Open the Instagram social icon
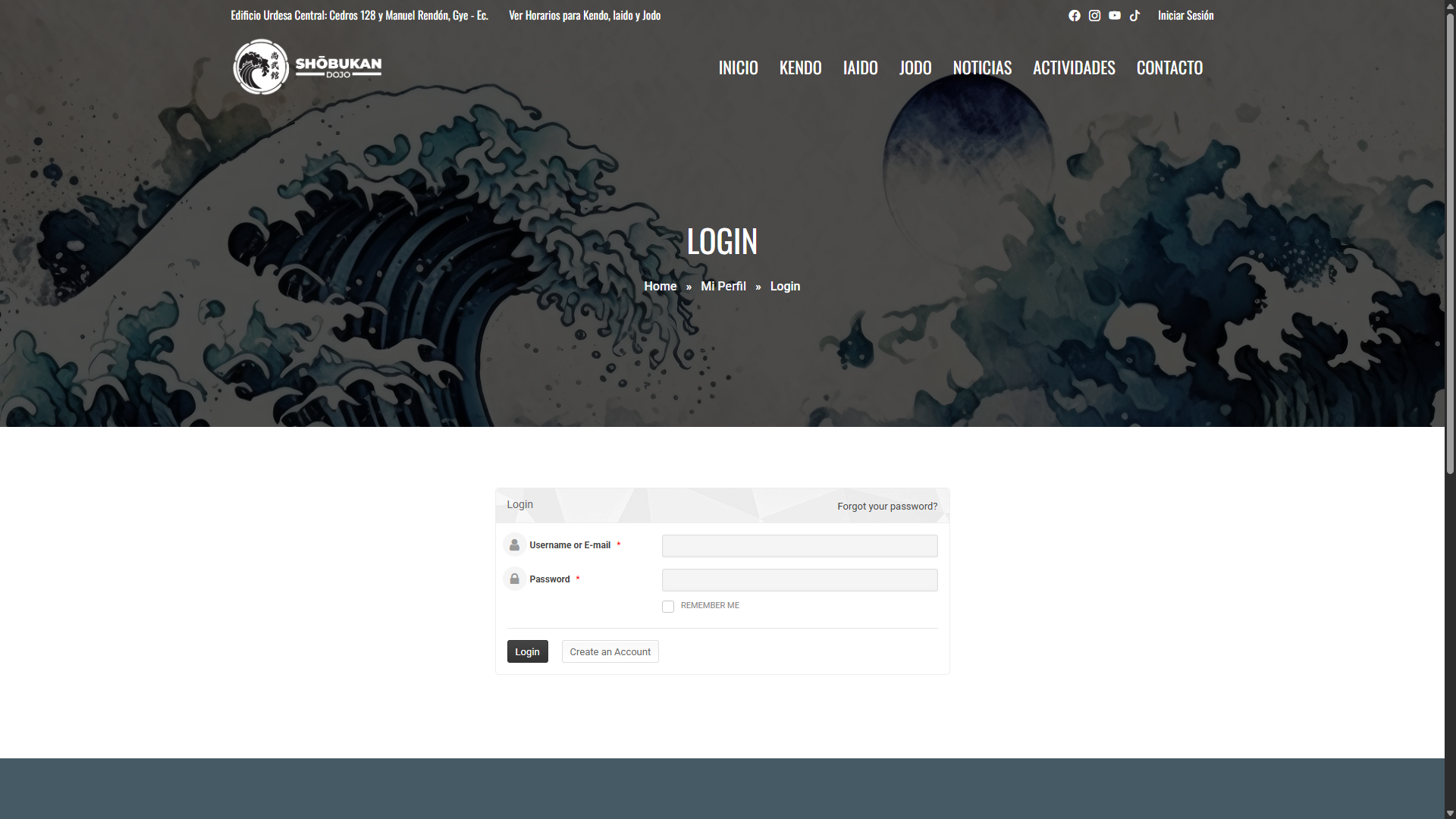 (1094, 15)
